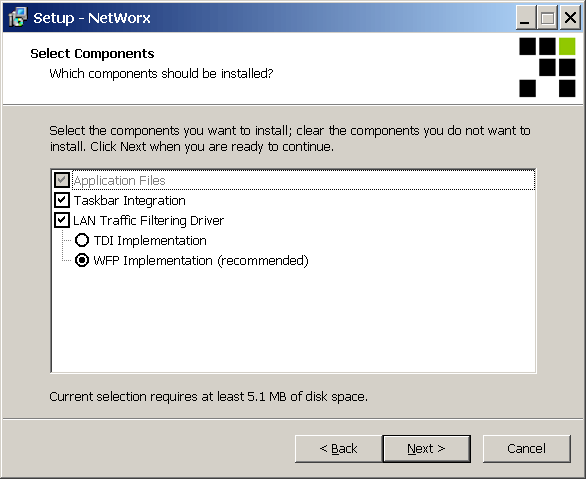Close the Setup - NetWorx window
This screenshot has width=586, height=479.
coord(570,18)
